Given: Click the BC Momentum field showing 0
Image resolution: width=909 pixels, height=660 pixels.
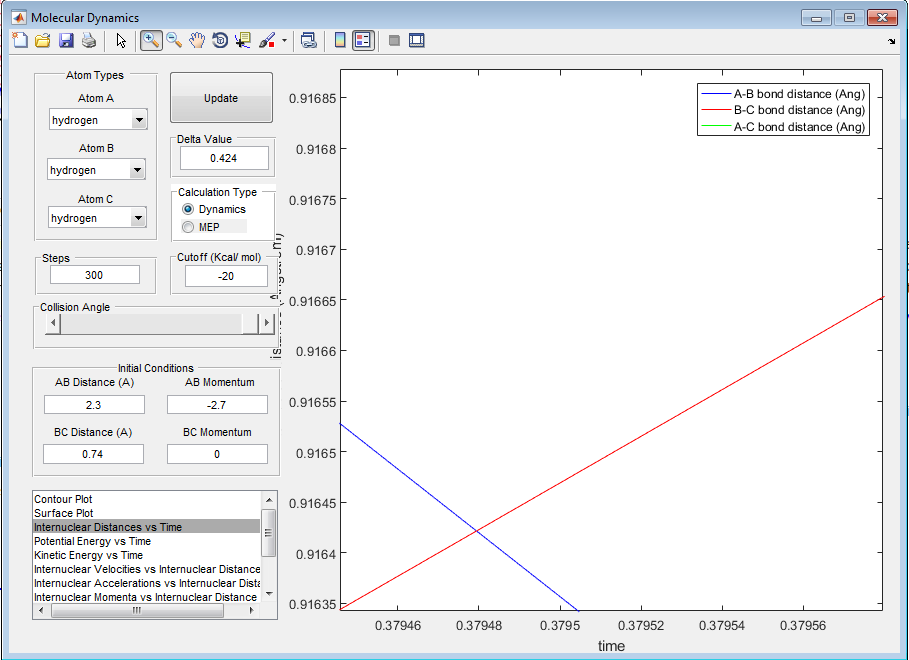Looking at the screenshot, I should pos(217,454).
